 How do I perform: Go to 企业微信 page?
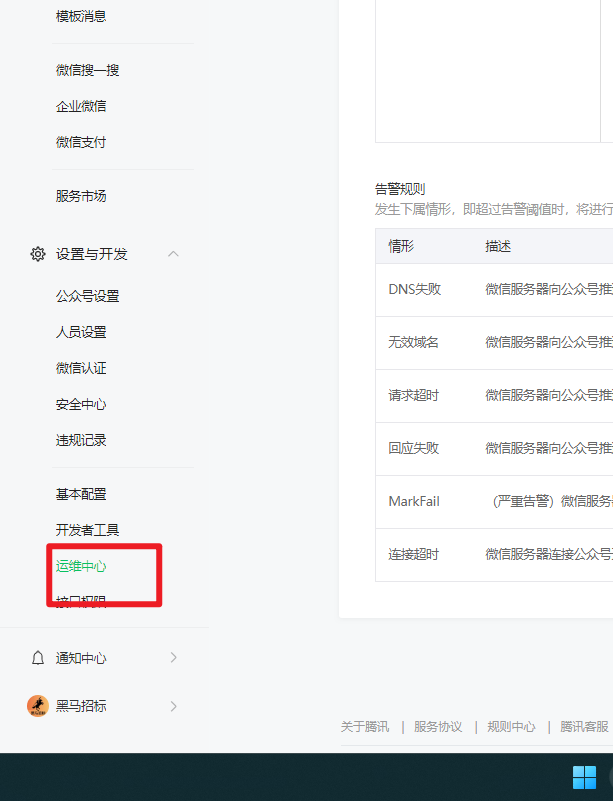click(81, 106)
